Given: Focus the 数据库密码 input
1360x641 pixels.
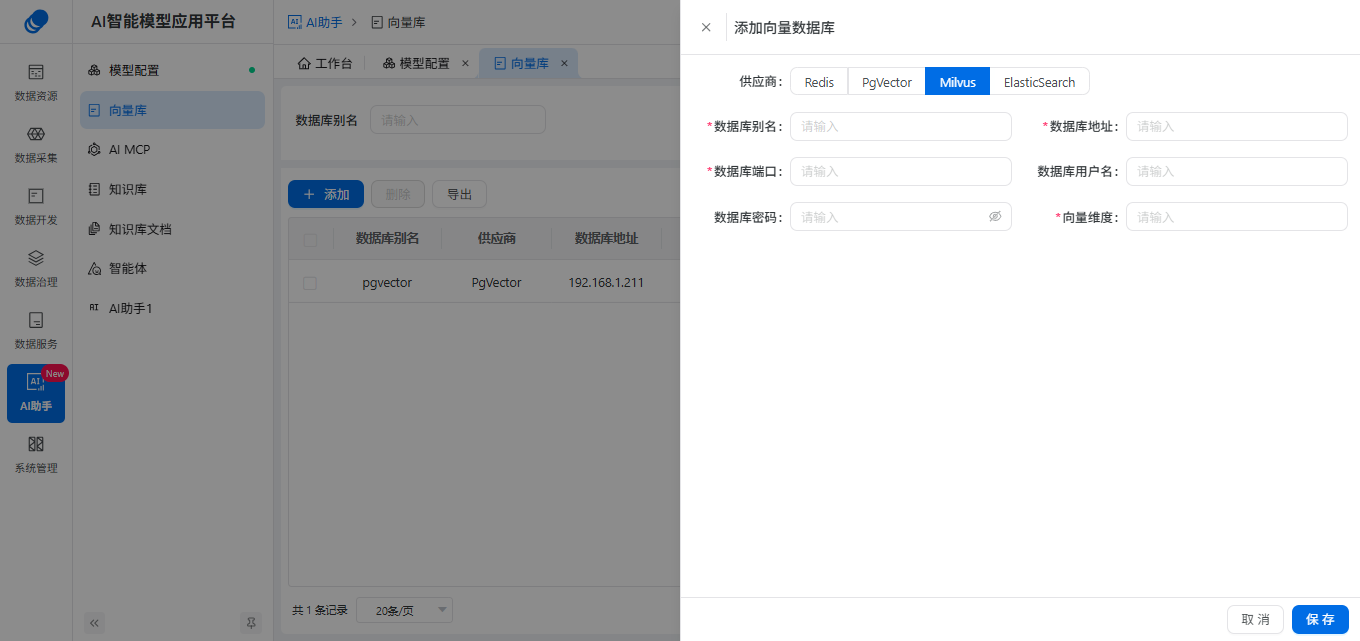Looking at the screenshot, I should [901, 216].
